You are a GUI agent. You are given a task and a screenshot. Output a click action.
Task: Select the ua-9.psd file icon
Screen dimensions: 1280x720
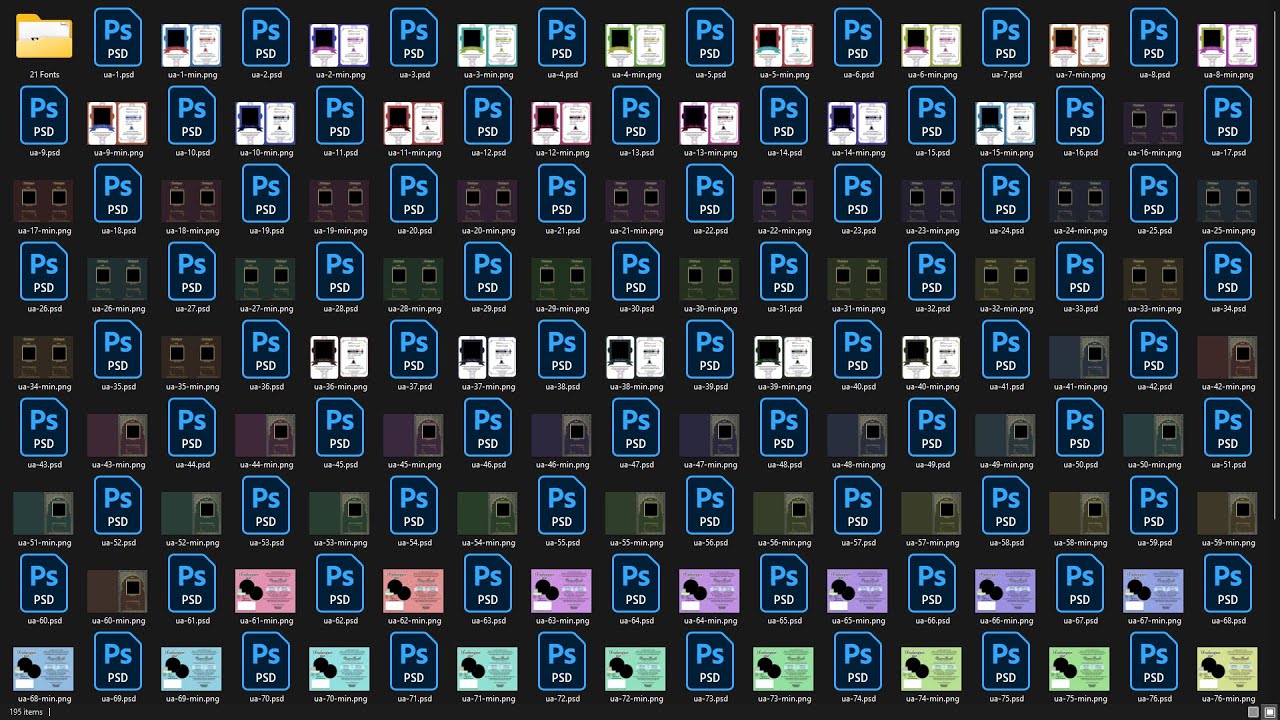44,116
